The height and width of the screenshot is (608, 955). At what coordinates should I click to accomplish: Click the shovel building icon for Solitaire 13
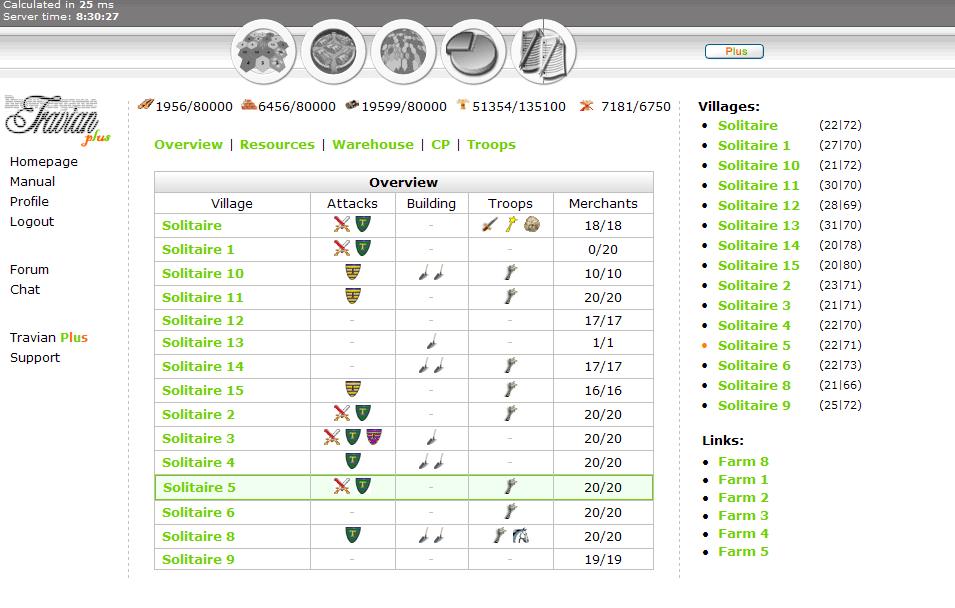coord(431,342)
